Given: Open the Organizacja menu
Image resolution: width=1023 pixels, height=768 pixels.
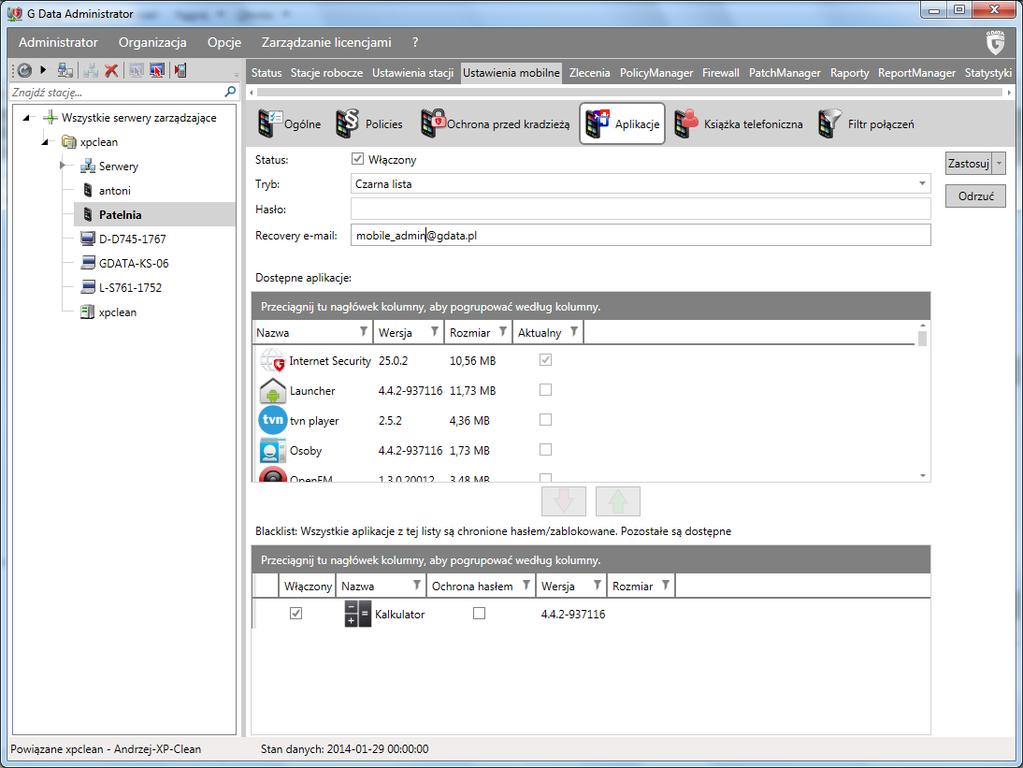Looking at the screenshot, I should tap(153, 42).
